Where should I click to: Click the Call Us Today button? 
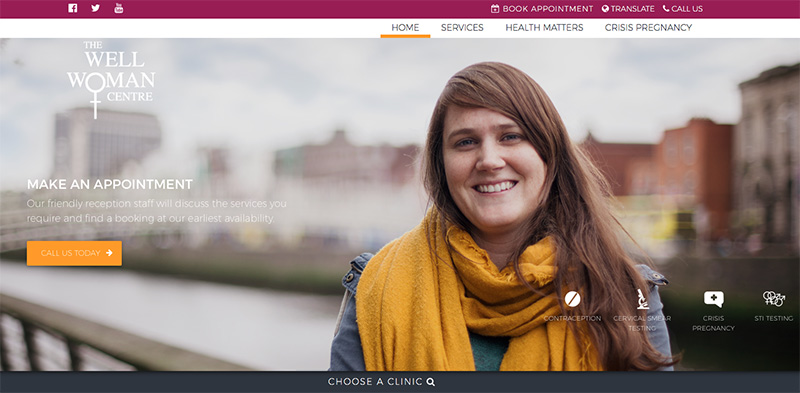(74, 253)
